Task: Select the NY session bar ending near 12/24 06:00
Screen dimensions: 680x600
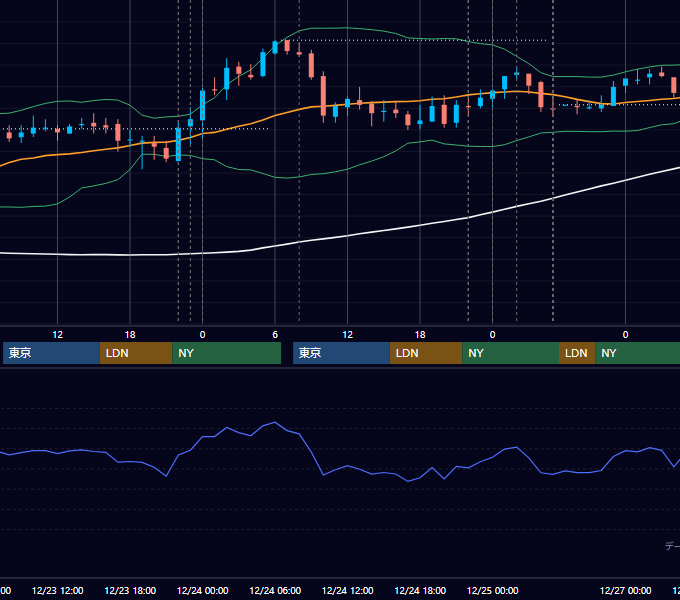Action: [x=226, y=353]
